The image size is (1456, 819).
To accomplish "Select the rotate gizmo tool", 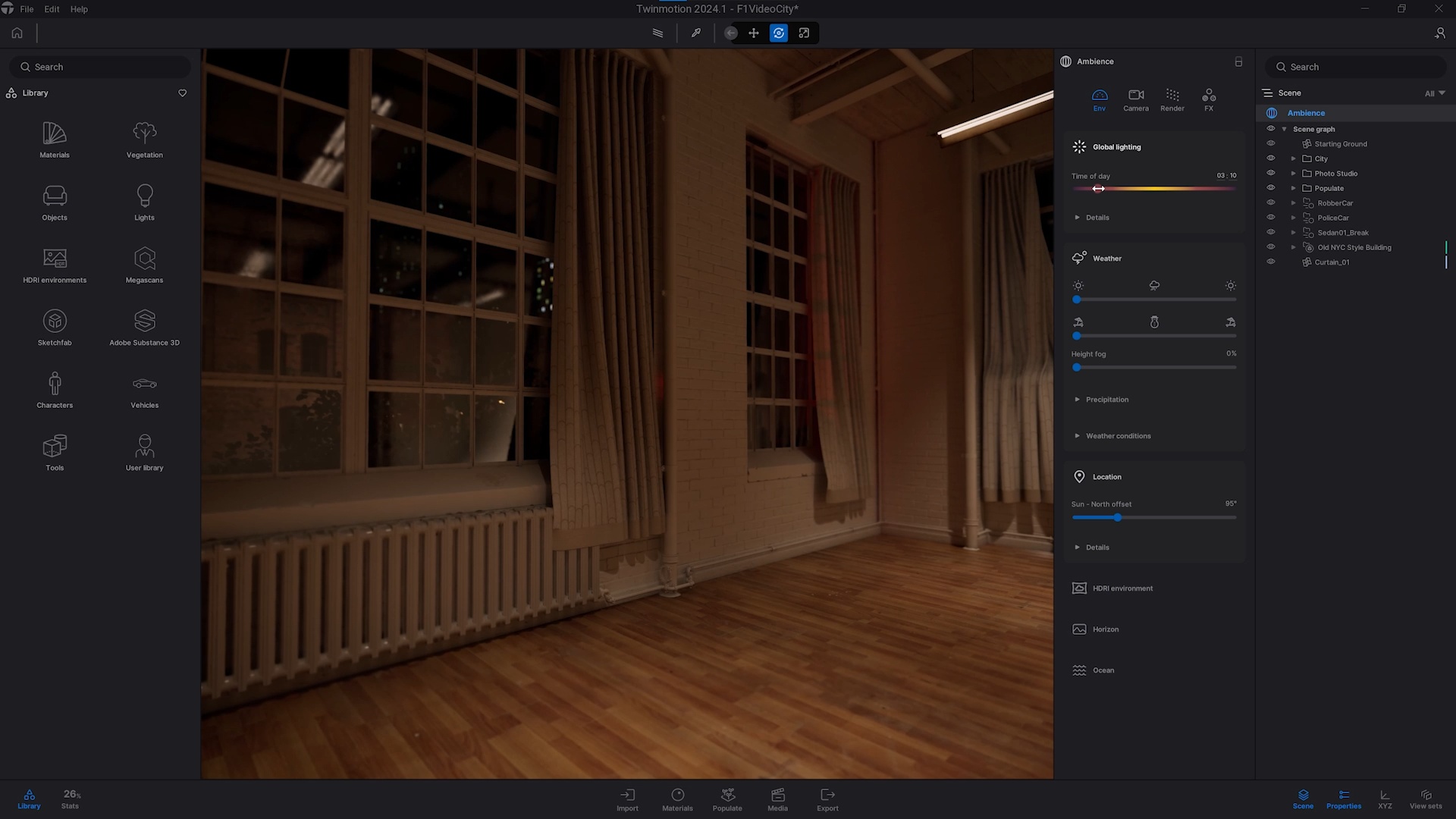I will [779, 33].
